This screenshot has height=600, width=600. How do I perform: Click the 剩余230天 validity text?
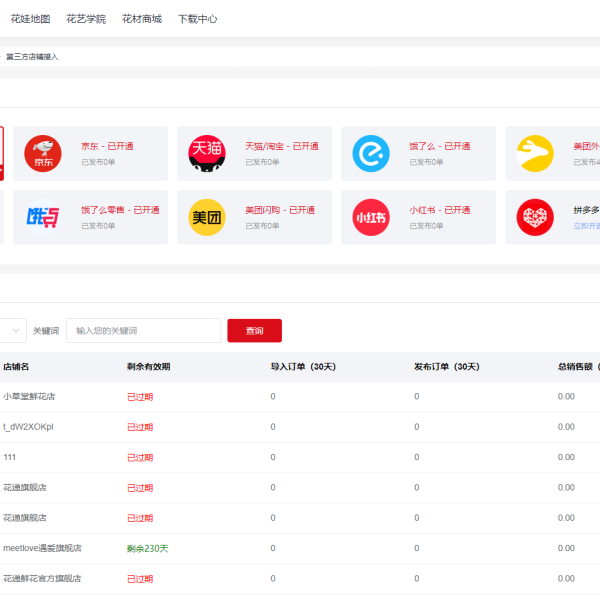(148, 548)
